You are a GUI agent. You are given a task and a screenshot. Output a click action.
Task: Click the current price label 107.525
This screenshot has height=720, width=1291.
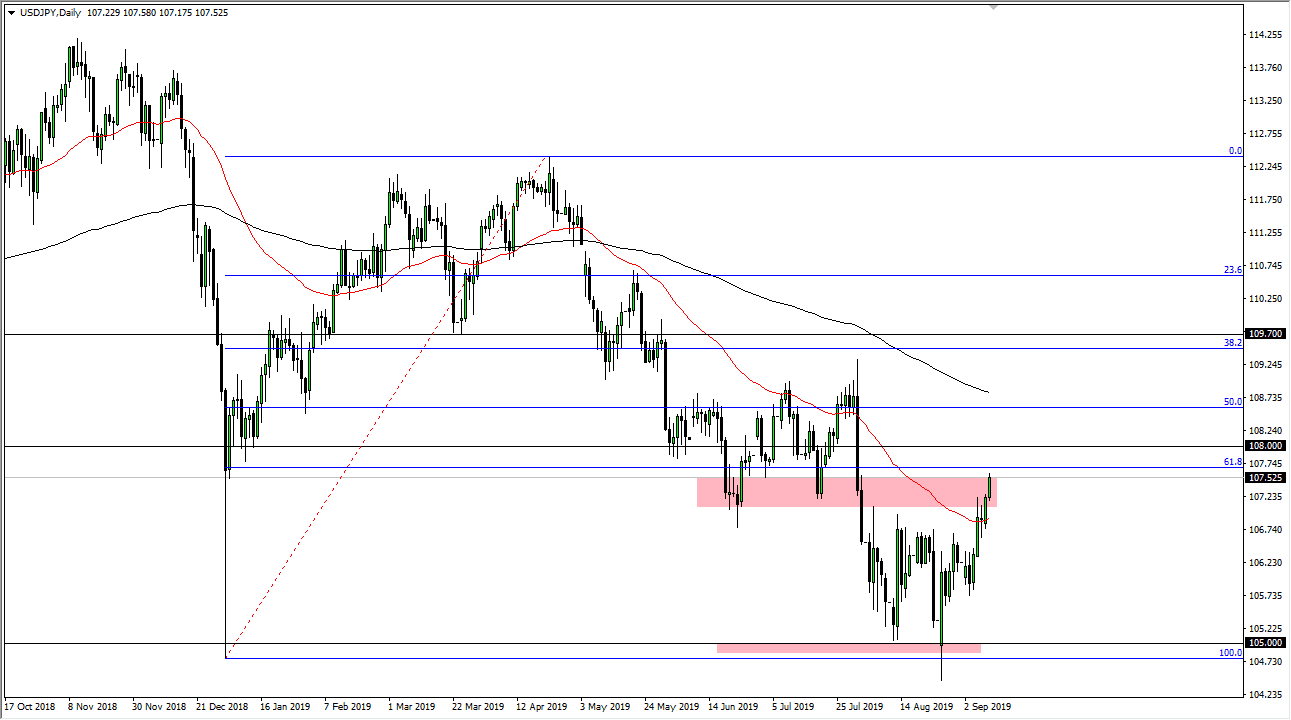pyautogui.click(x=1266, y=478)
